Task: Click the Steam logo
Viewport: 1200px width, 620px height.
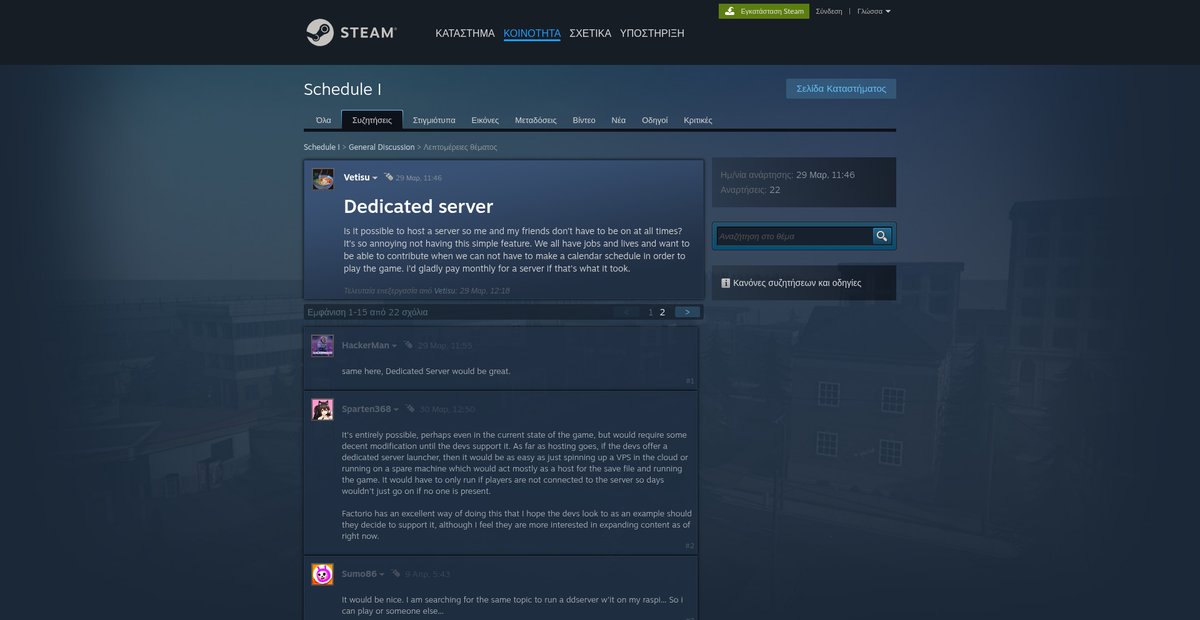Action: 351,33
